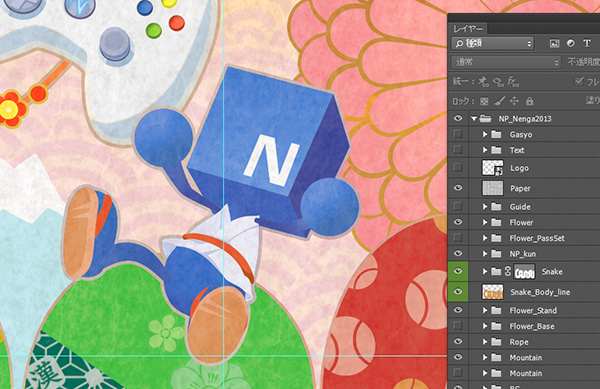Collapse the NP_Nenga2013 group

point(474,119)
